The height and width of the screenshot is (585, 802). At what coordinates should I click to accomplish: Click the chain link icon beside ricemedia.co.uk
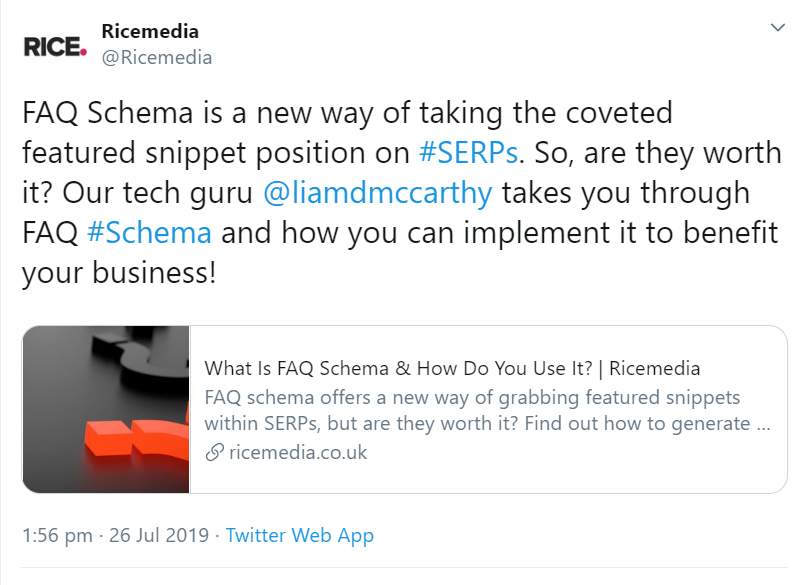[x=214, y=453]
